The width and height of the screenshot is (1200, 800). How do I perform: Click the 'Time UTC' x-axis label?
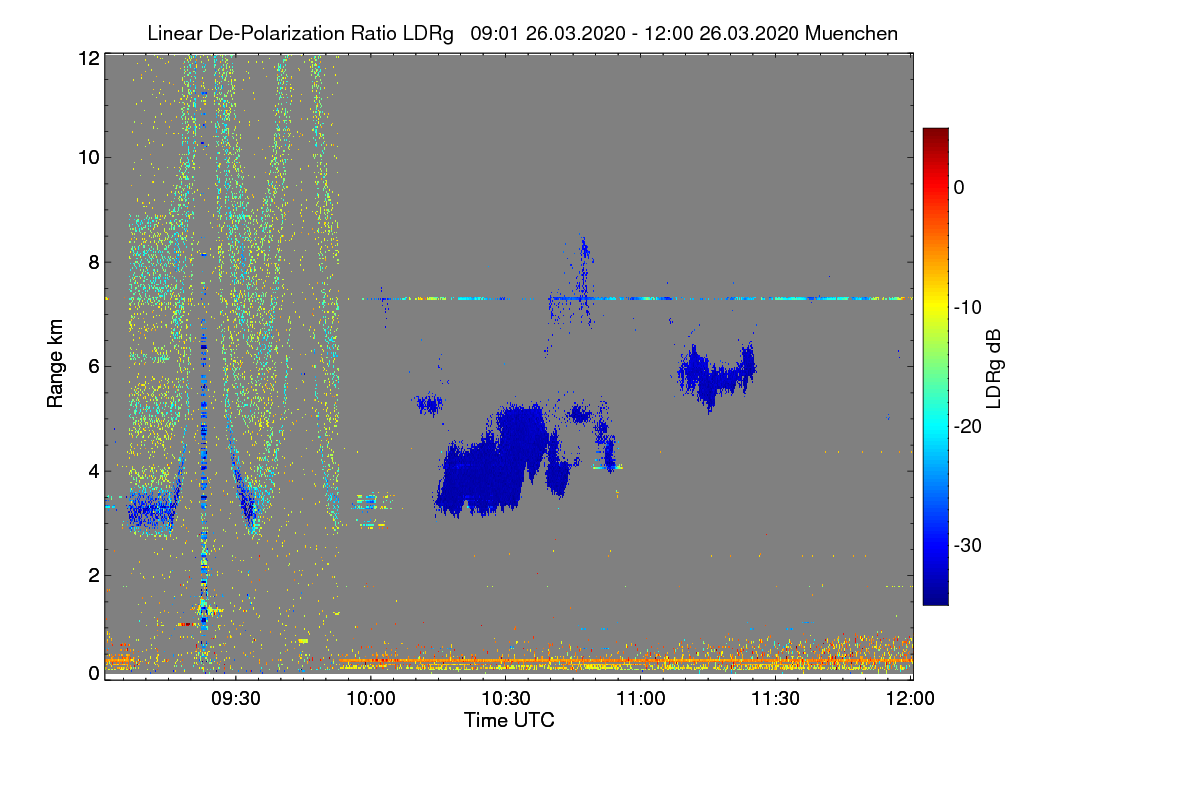tap(509, 719)
